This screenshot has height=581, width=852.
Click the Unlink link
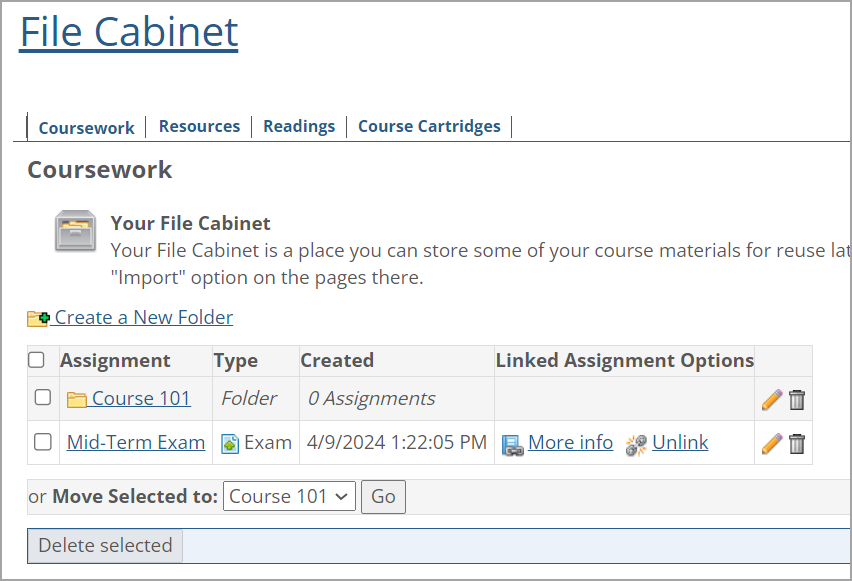tap(680, 442)
